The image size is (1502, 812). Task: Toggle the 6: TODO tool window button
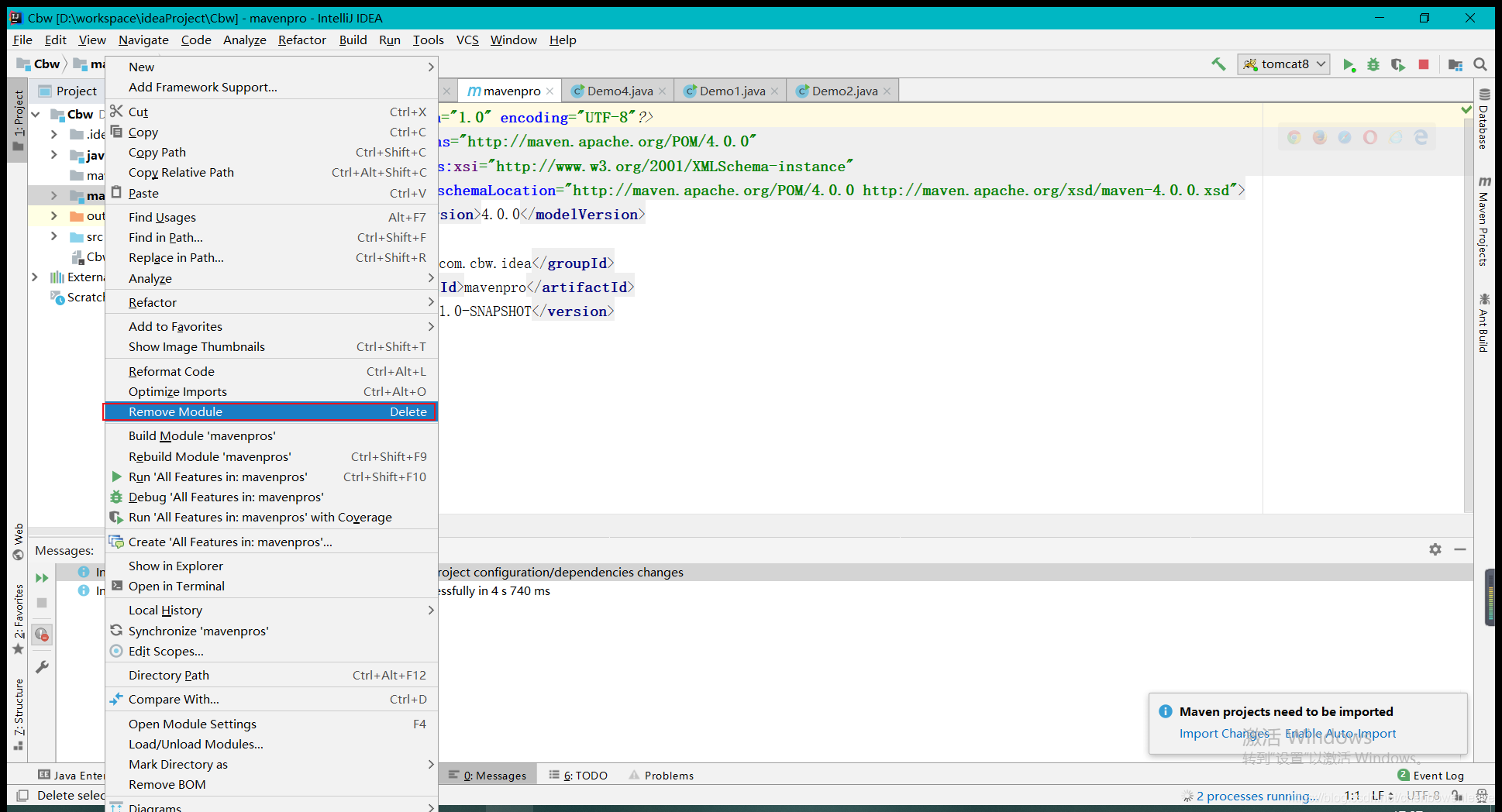click(x=578, y=776)
